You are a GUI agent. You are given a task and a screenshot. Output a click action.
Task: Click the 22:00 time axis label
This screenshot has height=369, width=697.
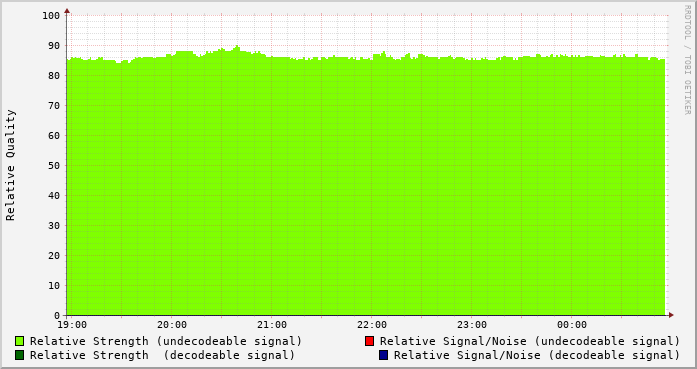[372, 325]
